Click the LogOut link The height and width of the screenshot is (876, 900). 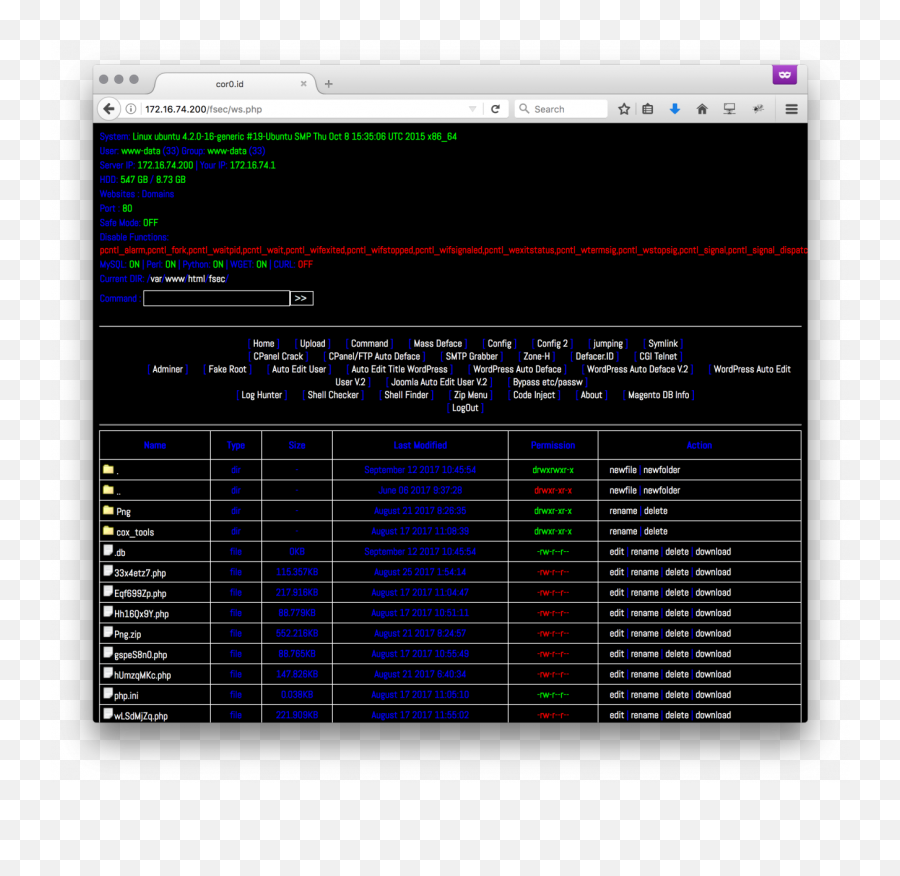465,408
